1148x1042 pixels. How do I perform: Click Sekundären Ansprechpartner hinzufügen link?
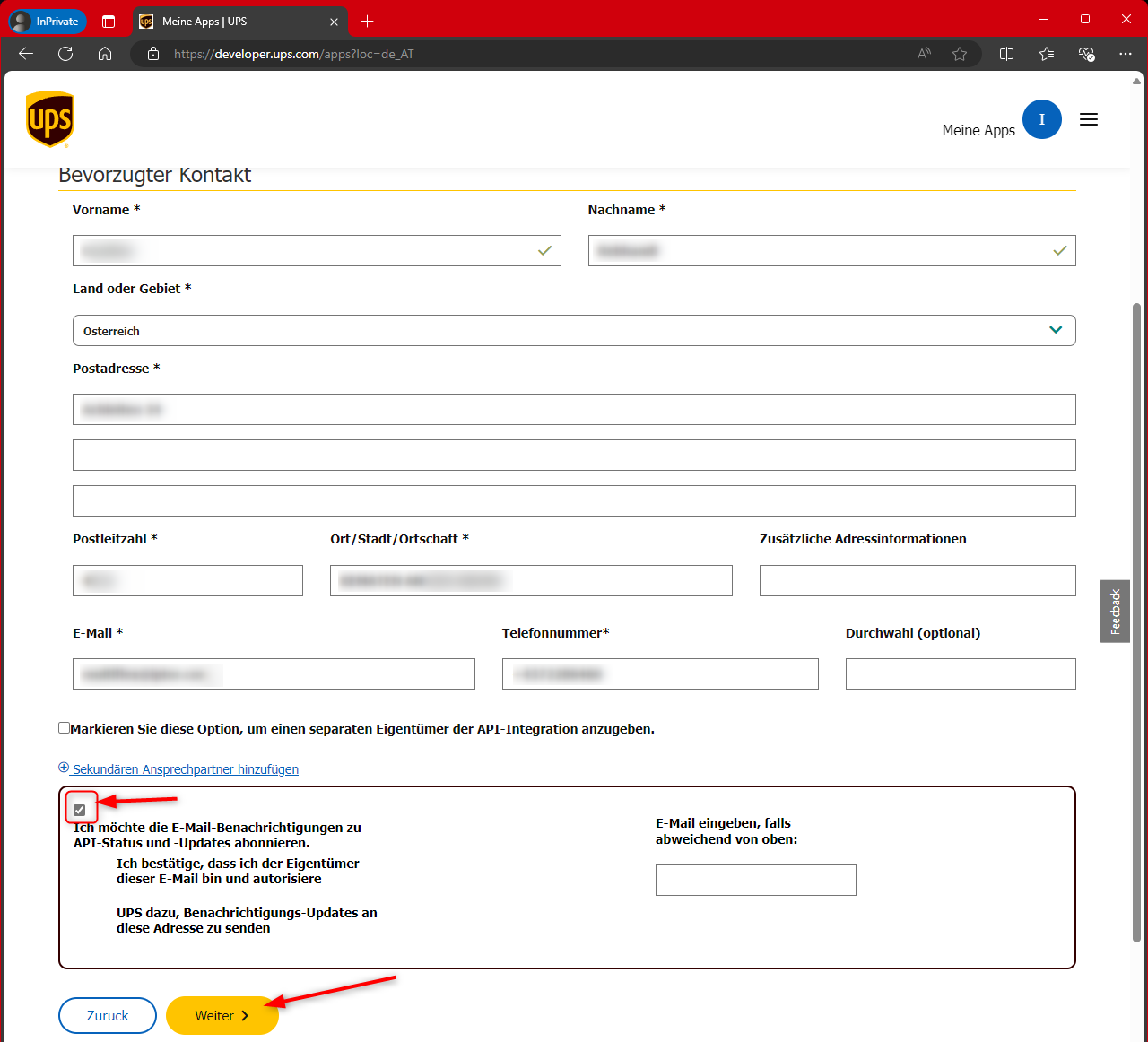tap(185, 769)
